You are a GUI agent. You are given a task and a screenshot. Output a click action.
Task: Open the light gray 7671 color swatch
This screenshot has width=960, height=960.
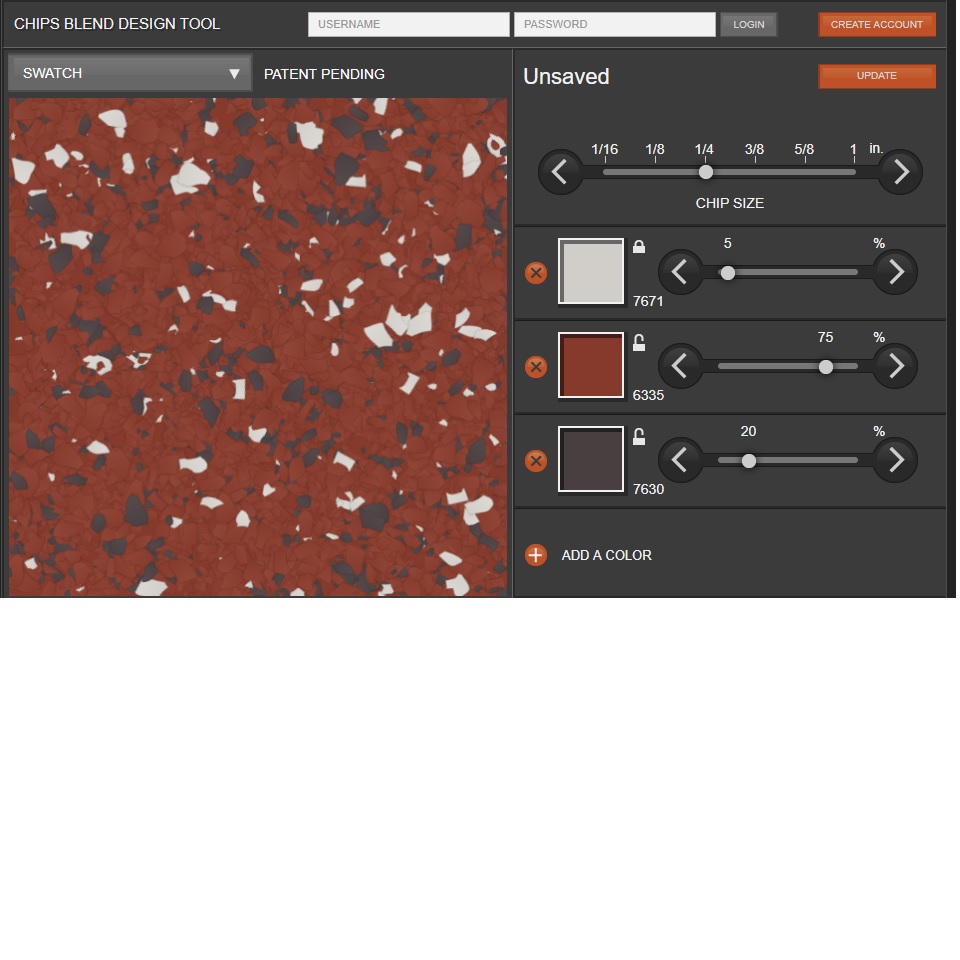click(591, 271)
